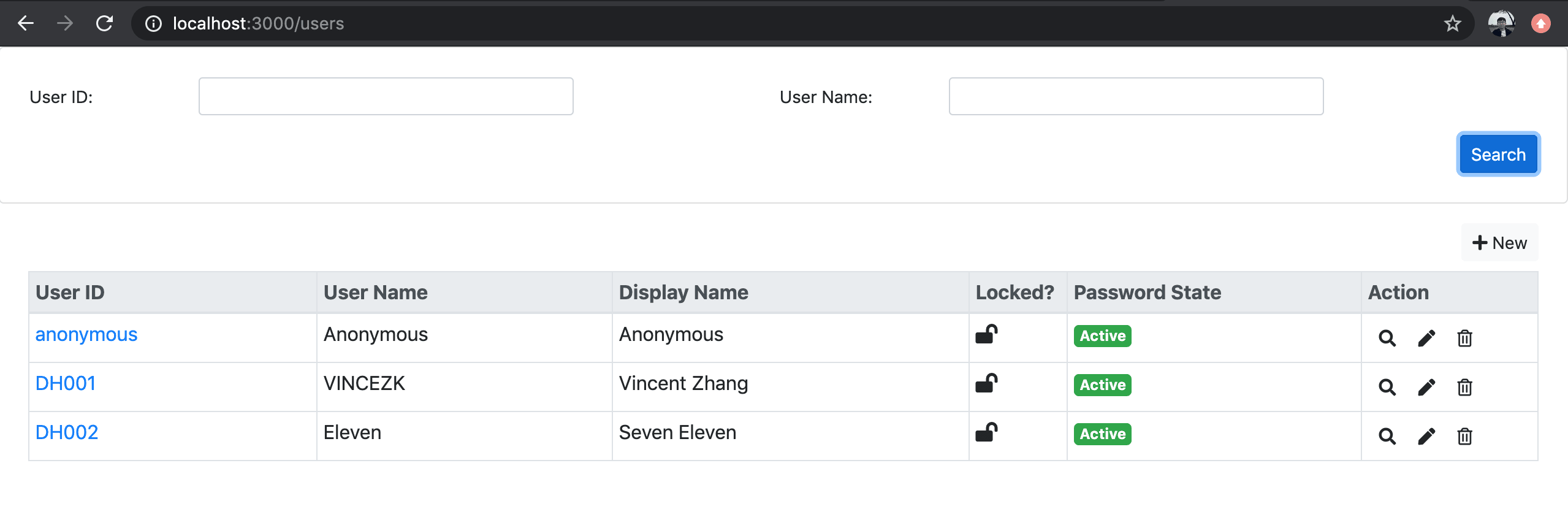The image size is (1568, 509).
Task: Open the anonymous user ID link
Action: tap(86, 335)
